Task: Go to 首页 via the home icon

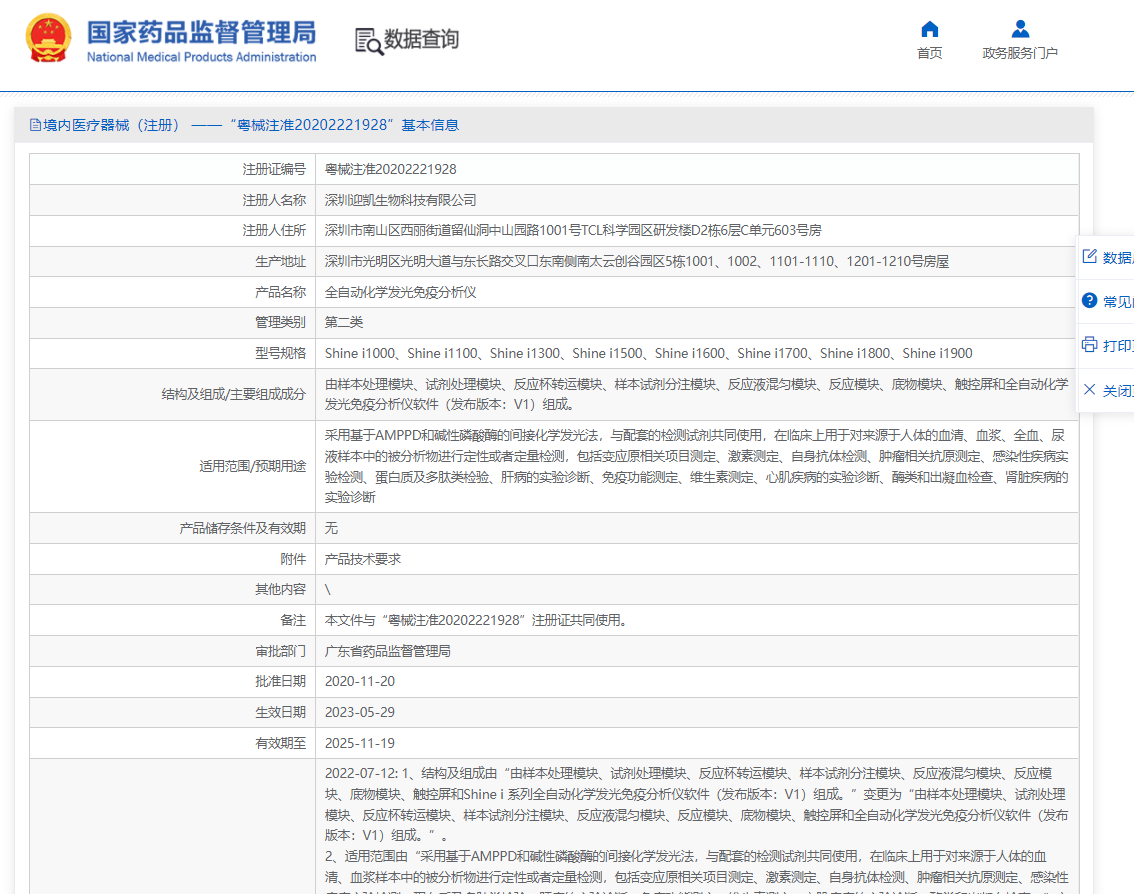Action: pyautogui.click(x=929, y=29)
